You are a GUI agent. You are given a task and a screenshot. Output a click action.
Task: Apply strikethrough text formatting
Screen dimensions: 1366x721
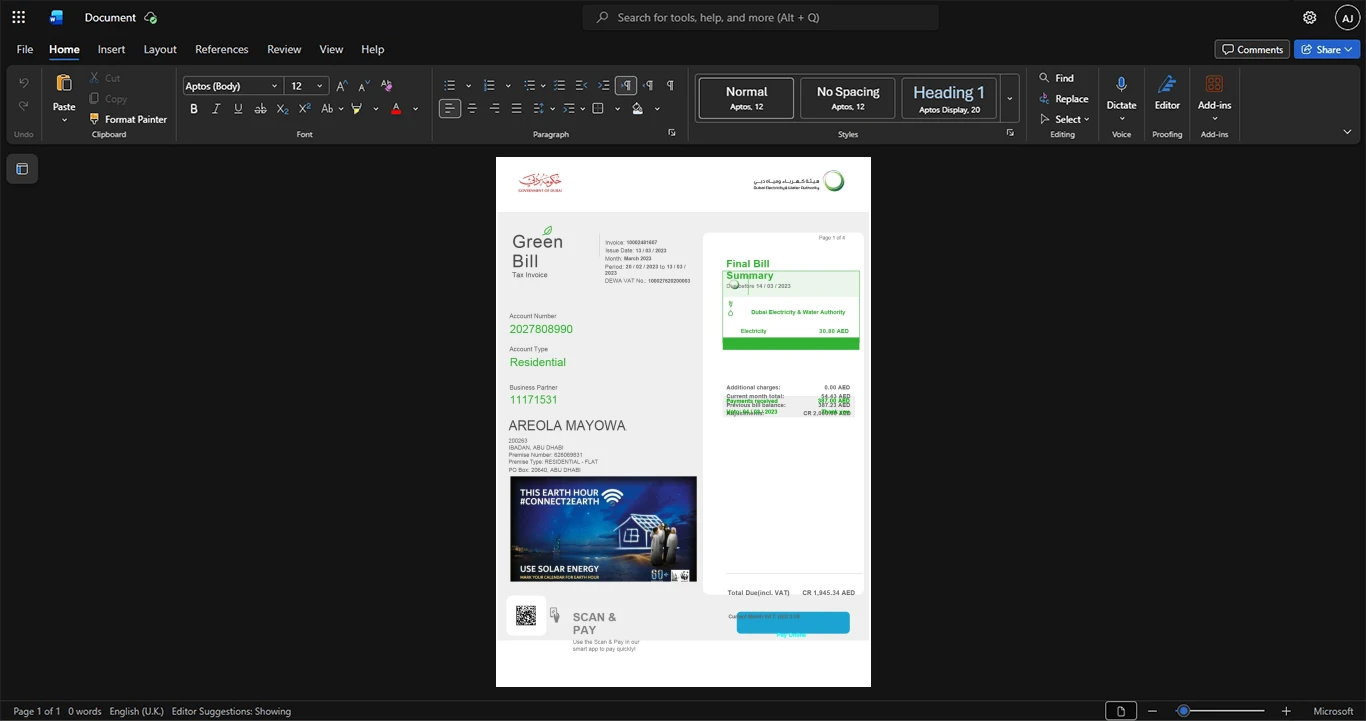tap(260, 108)
